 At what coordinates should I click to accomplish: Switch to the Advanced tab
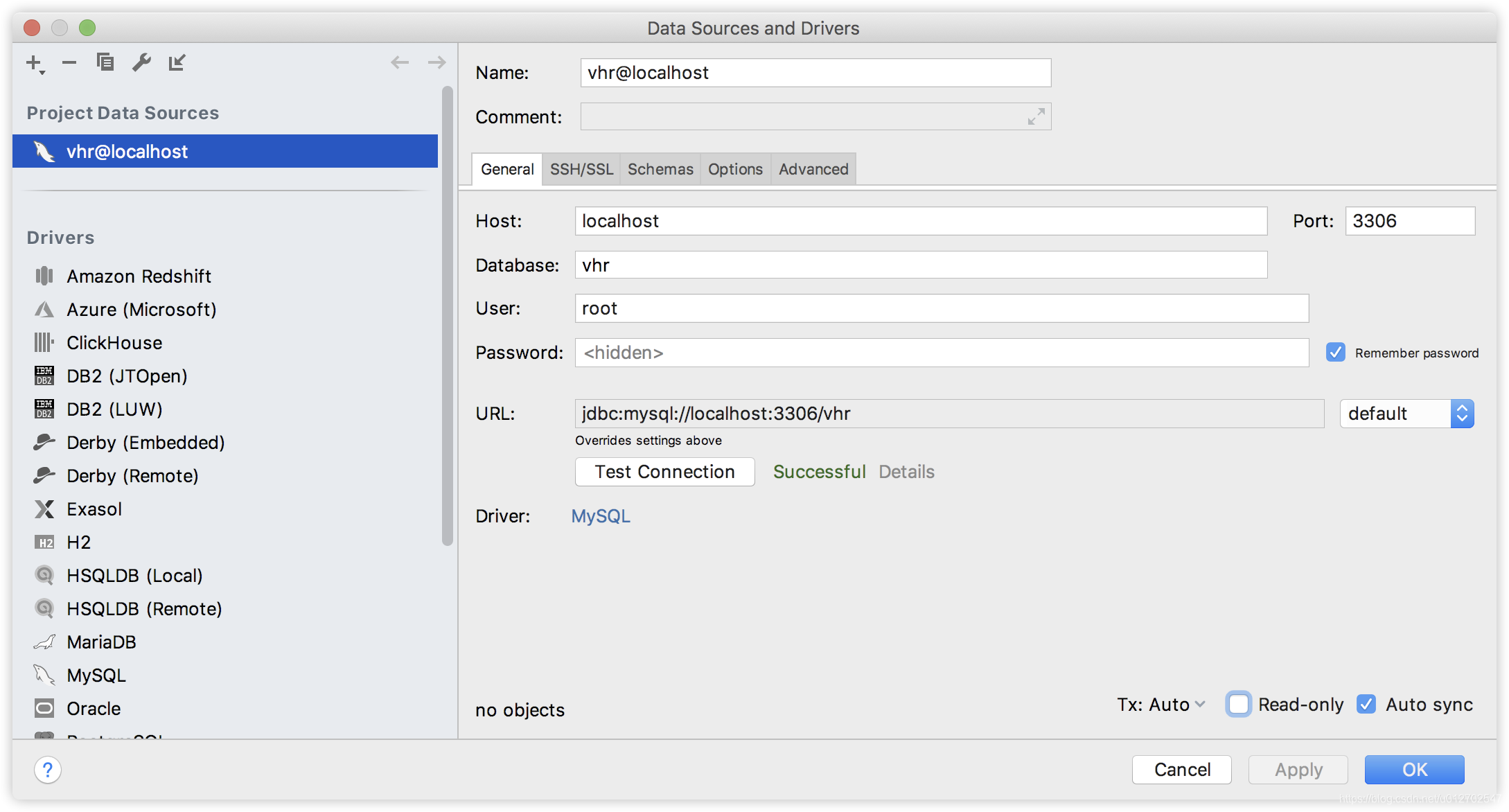tap(813, 168)
